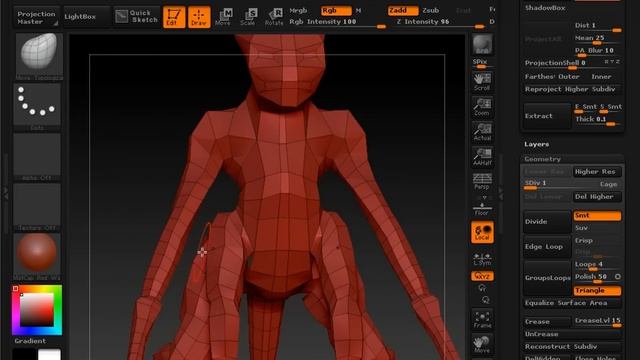Open Quick Sketch
The image size is (640, 360).
[x=137, y=16]
